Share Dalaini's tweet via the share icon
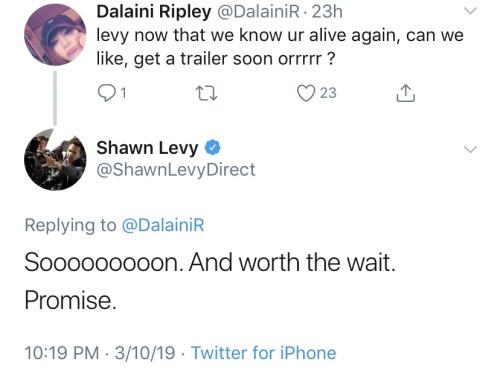 [x=406, y=93]
